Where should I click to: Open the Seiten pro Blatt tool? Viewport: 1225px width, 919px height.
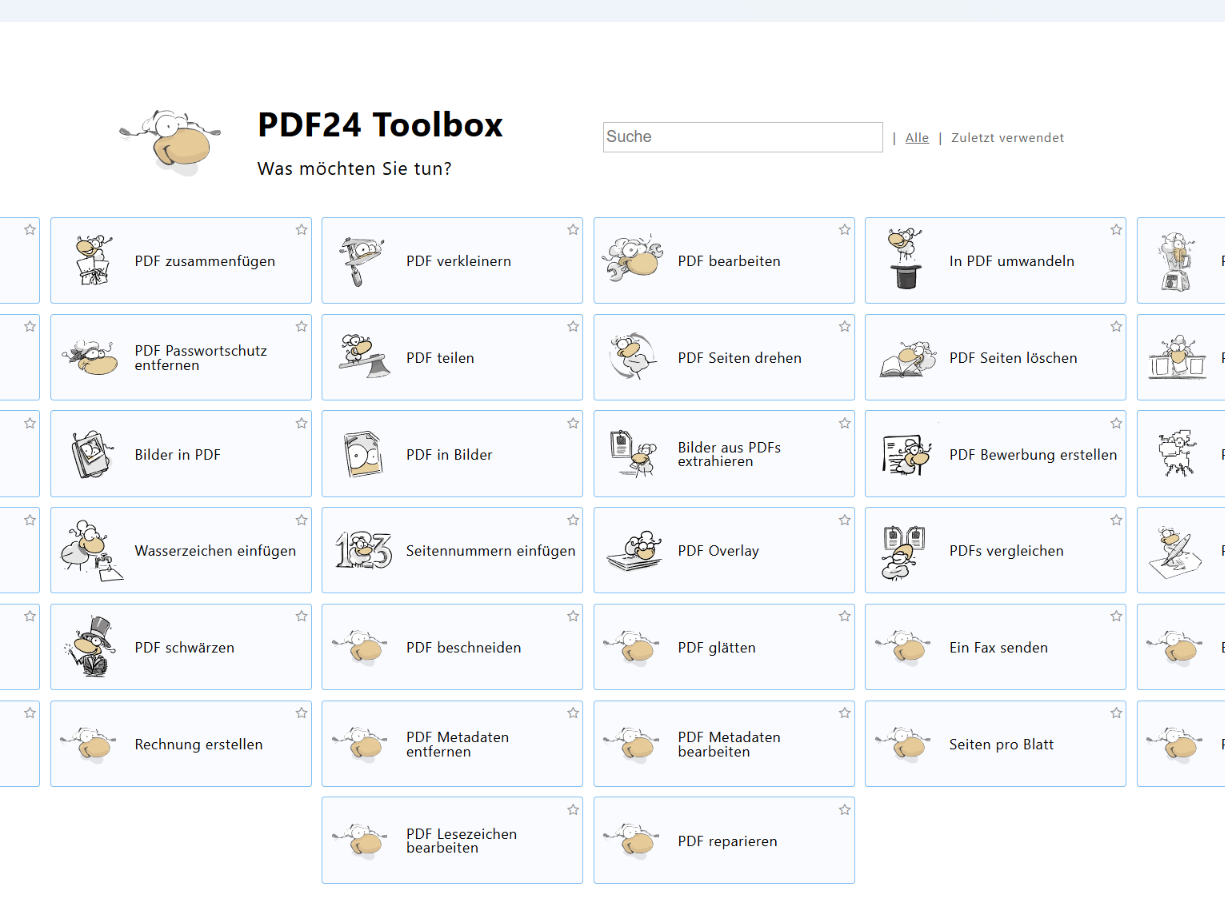click(996, 744)
